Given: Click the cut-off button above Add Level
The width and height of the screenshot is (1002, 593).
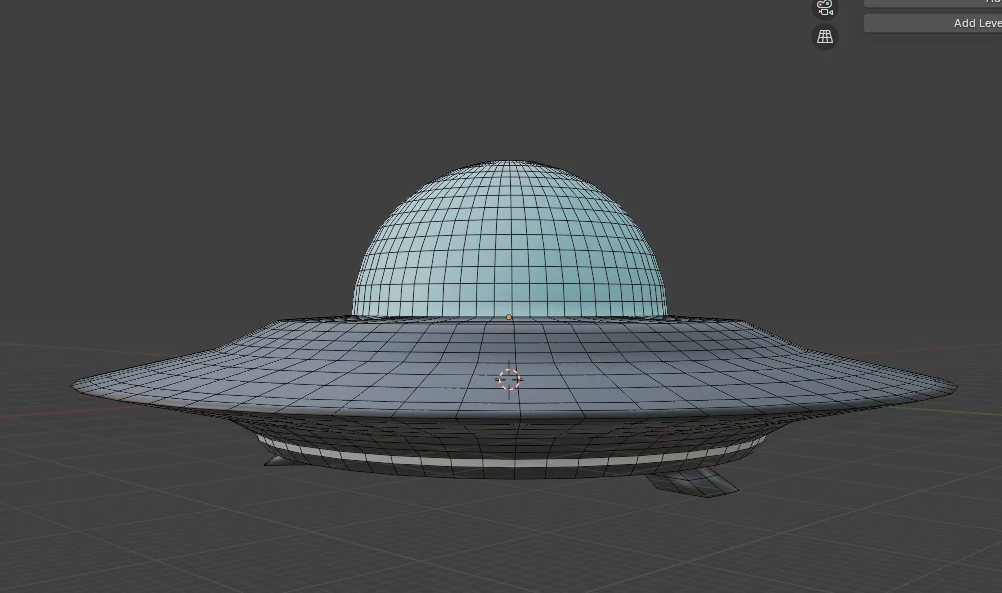Looking at the screenshot, I should tap(933, 3).
